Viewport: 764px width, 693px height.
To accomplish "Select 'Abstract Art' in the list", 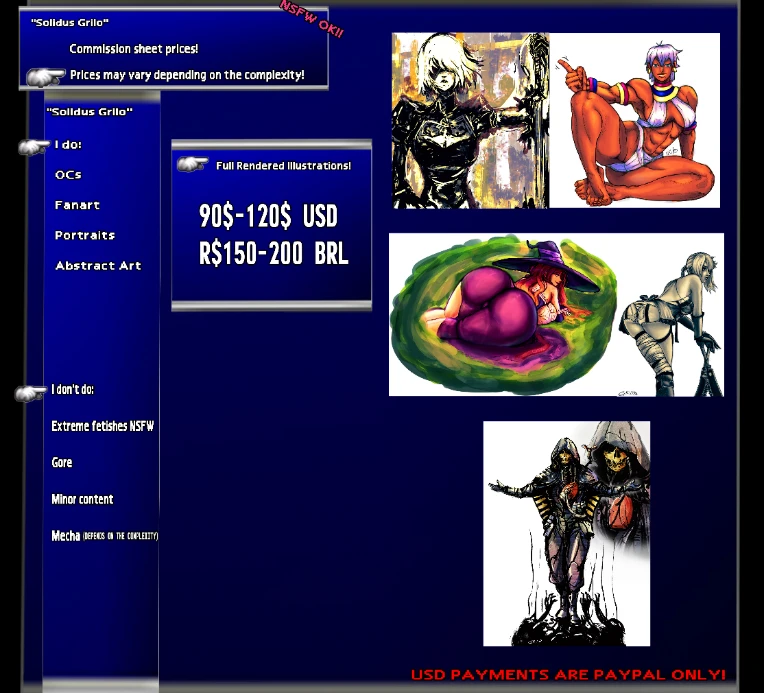I will (98, 266).
